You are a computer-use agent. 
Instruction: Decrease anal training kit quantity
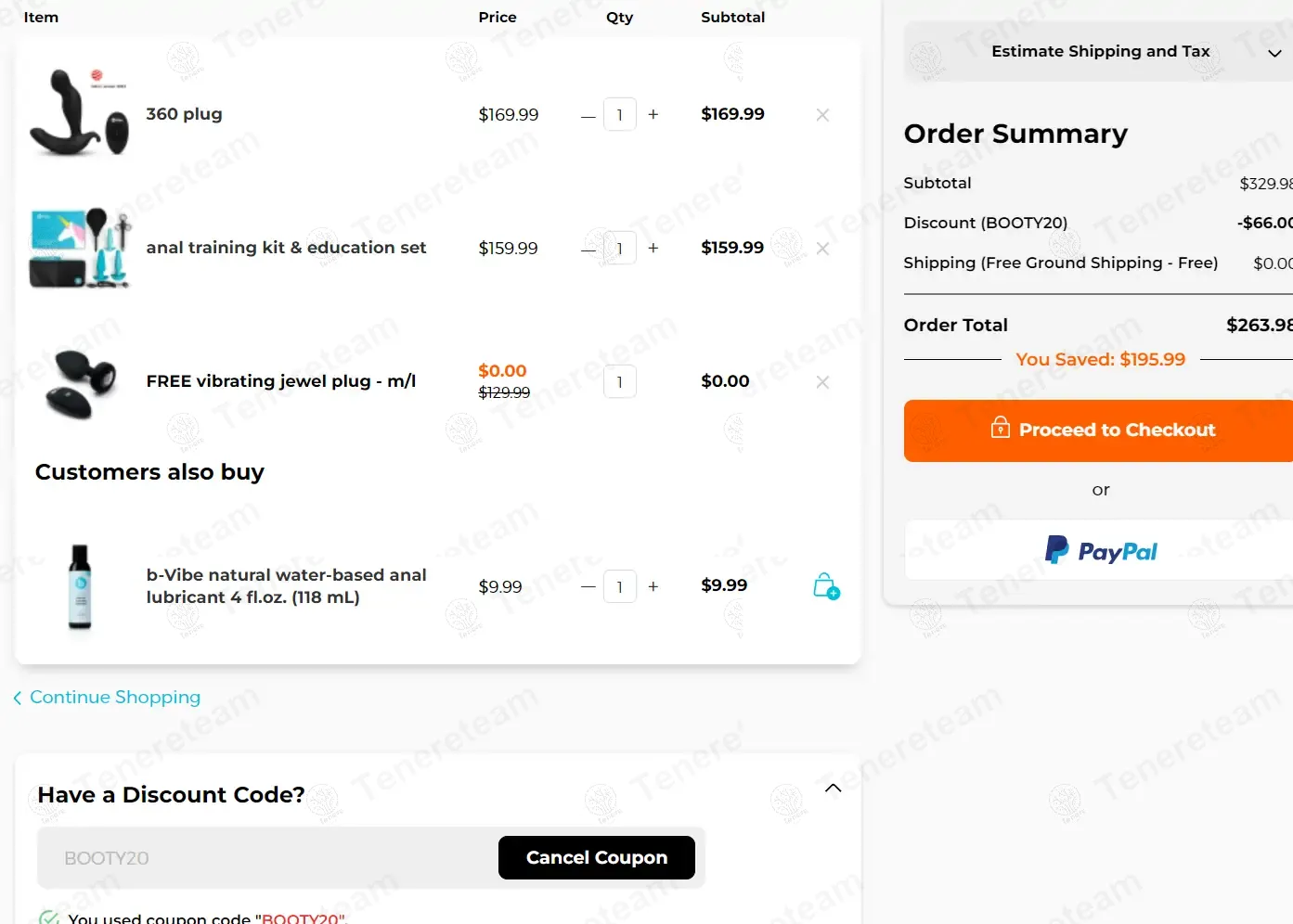point(588,249)
